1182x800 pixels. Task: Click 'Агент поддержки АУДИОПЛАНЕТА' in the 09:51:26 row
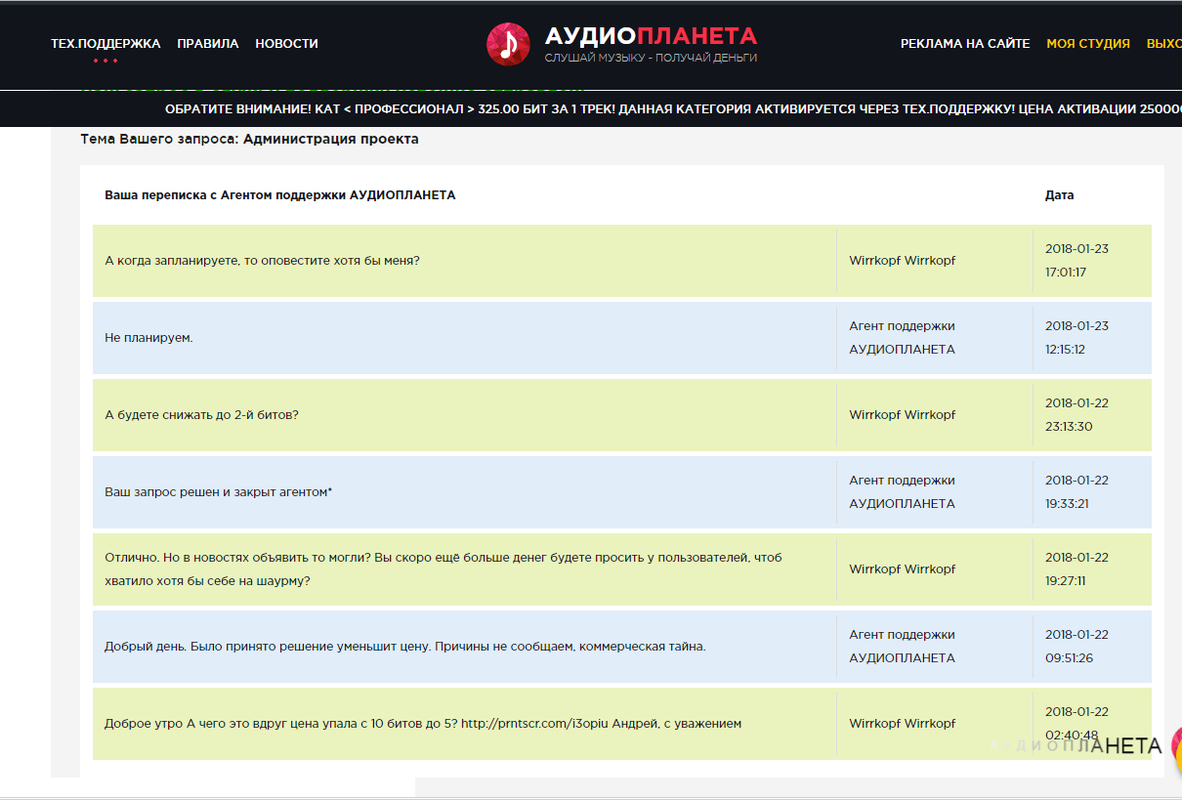(902, 646)
